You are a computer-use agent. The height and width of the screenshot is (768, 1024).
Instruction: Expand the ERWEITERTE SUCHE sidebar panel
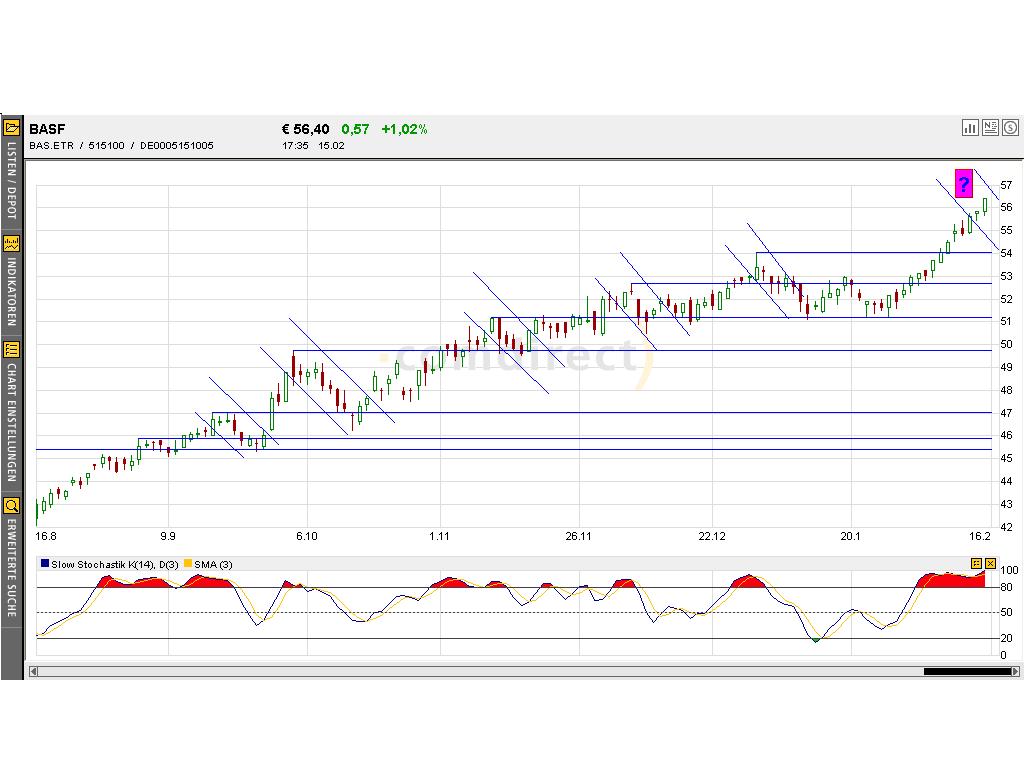pos(12,567)
